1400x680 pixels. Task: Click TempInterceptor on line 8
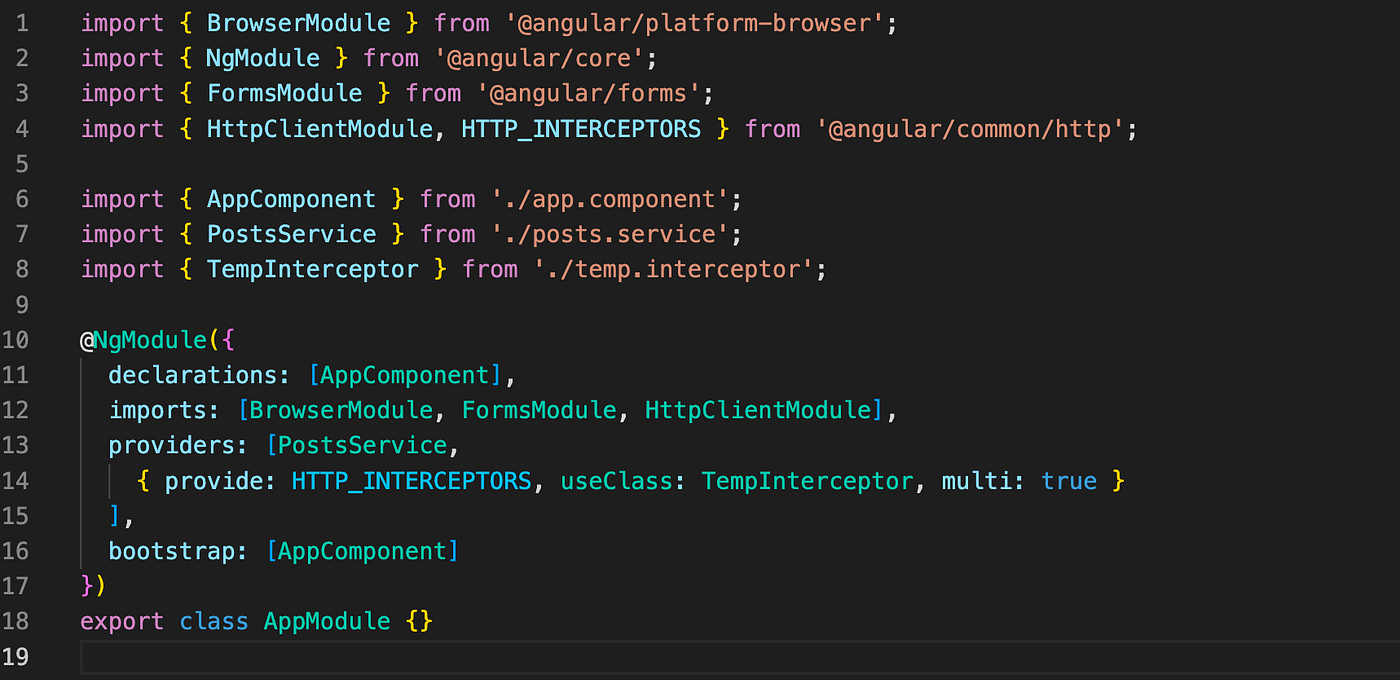point(312,268)
